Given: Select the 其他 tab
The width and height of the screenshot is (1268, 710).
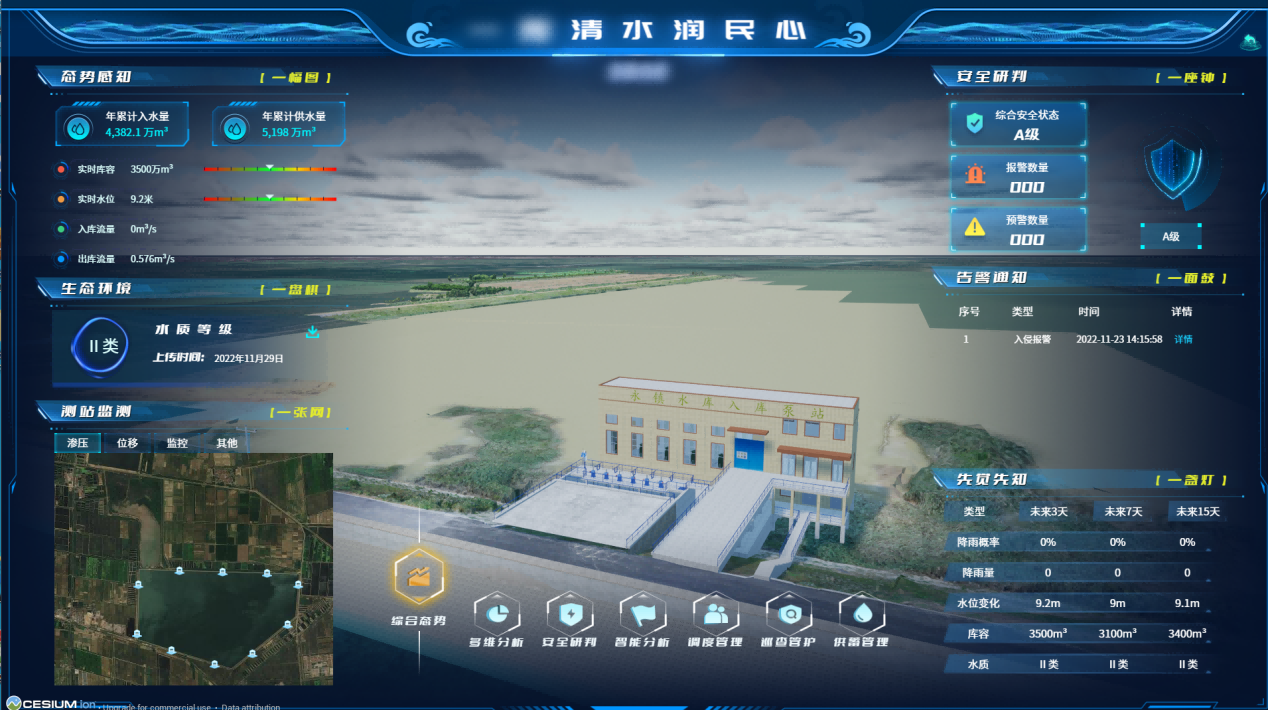Looking at the screenshot, I should pos(227,443).
